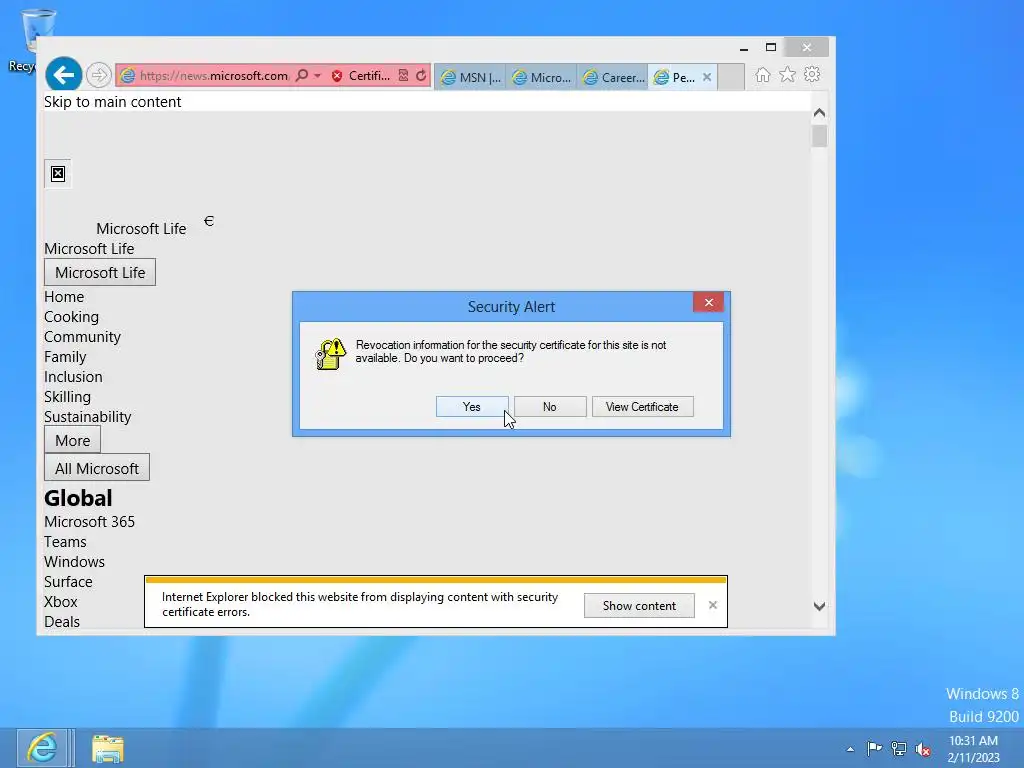
Task: Open a new tab using blank tab button
Action: click(x=731, y=77)
